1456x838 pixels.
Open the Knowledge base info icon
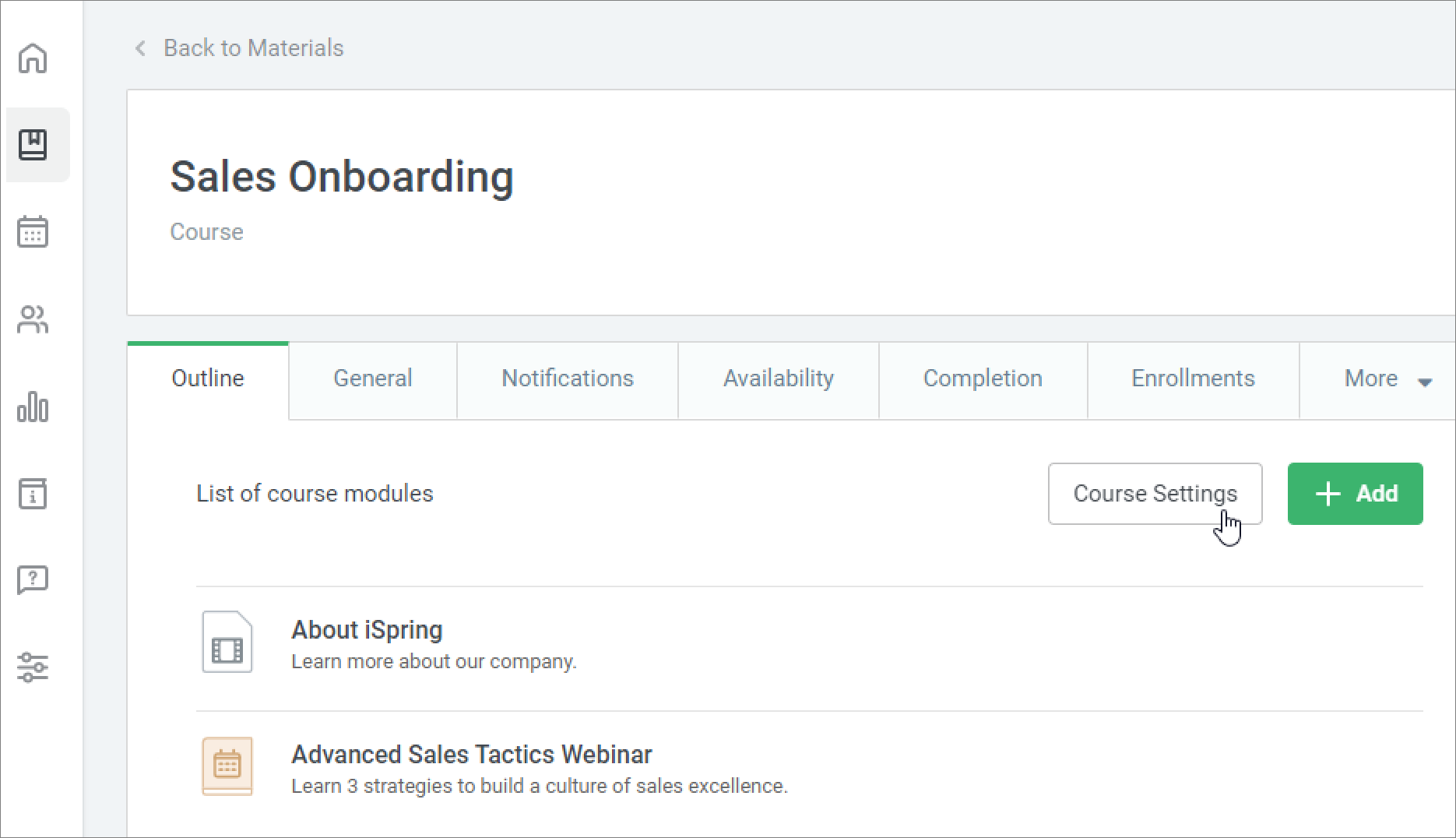coord(33,494)
